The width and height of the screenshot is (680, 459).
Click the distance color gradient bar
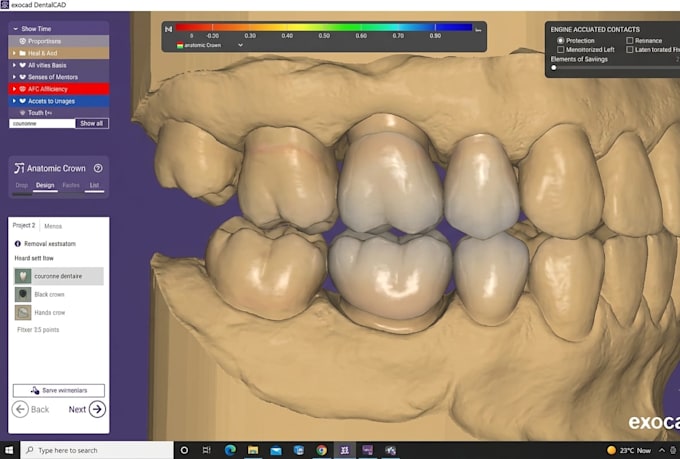(324, 27)
